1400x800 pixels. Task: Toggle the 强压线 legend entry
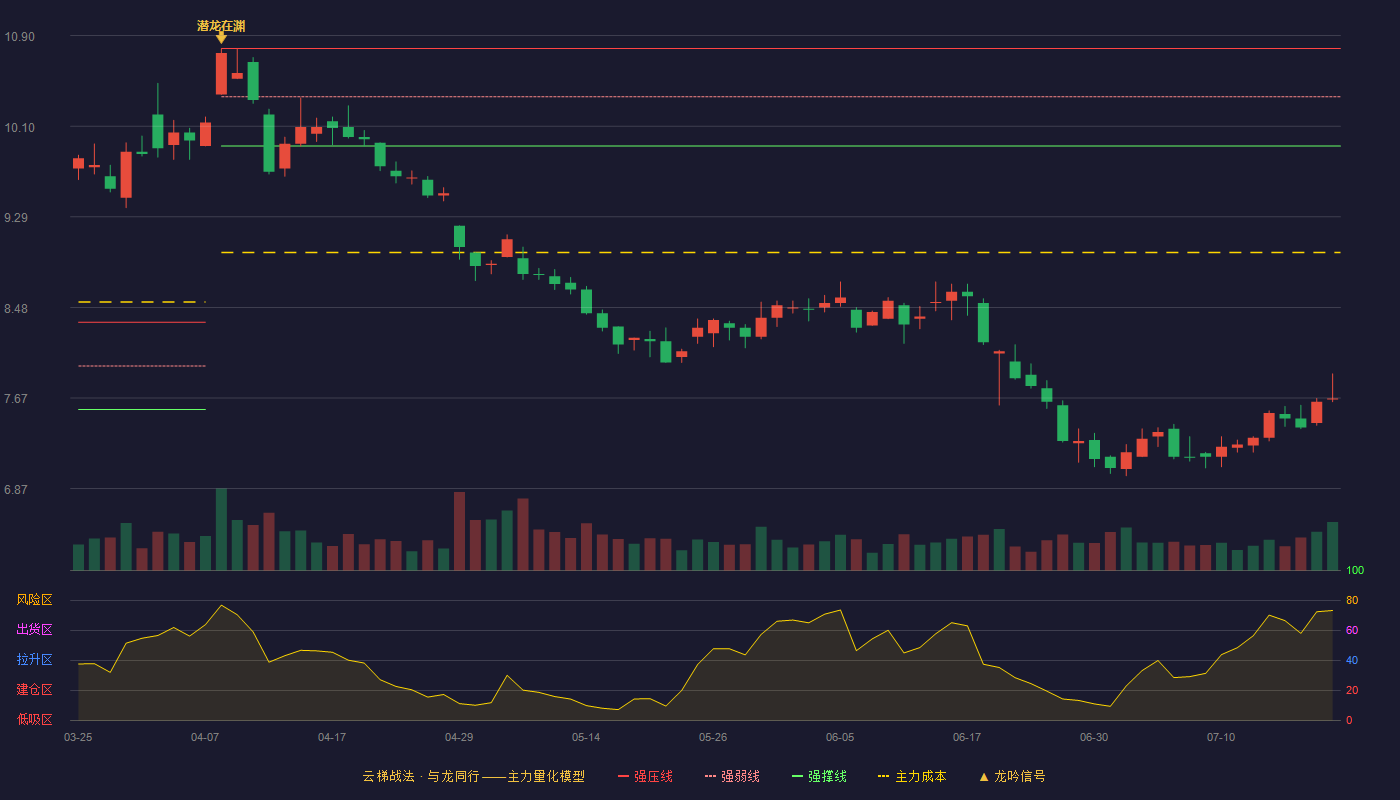pyautogui.click(x=645, y=776)
